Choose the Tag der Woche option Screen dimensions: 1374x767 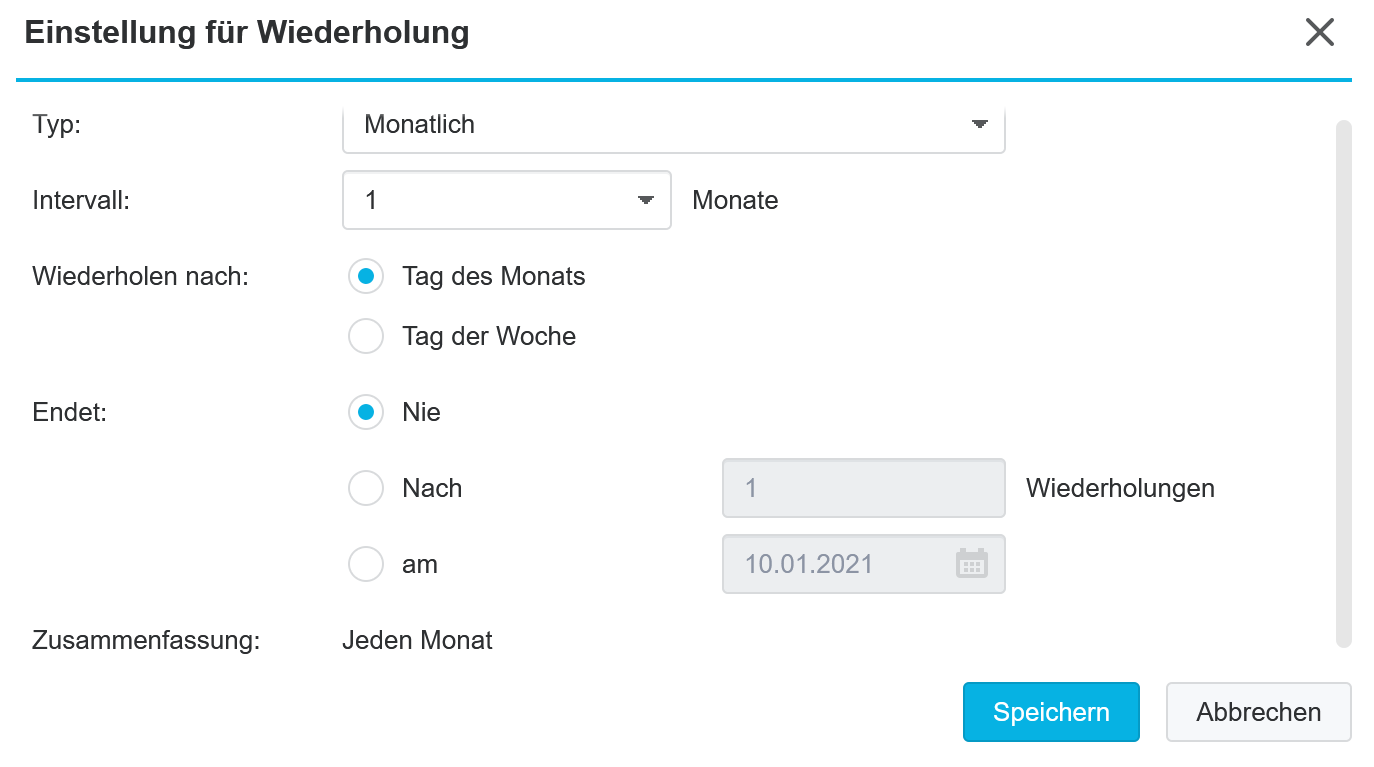tap(366, 336)
